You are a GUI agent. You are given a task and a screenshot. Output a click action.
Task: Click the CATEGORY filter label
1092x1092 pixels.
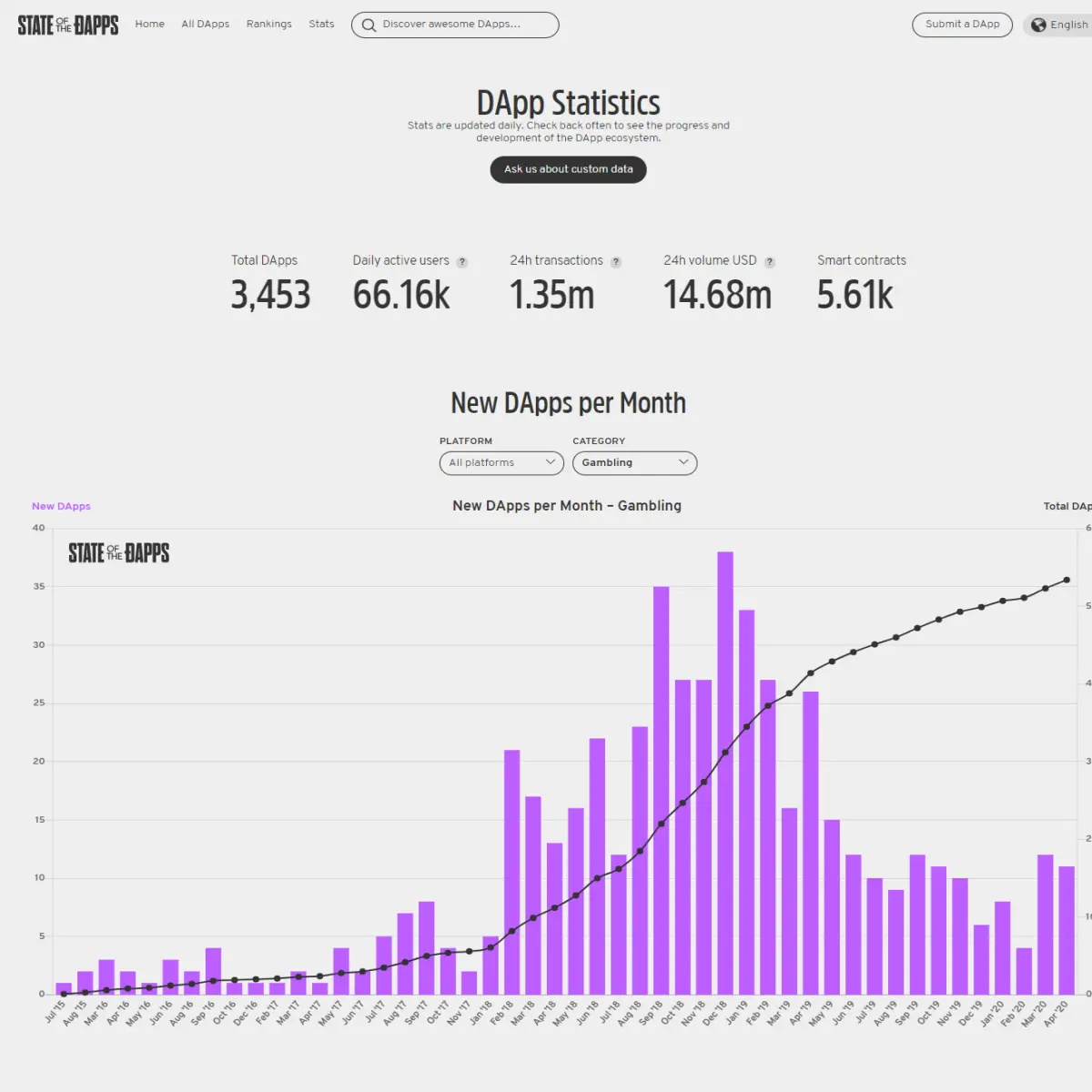pyautogui.click(x=599, y=441)
